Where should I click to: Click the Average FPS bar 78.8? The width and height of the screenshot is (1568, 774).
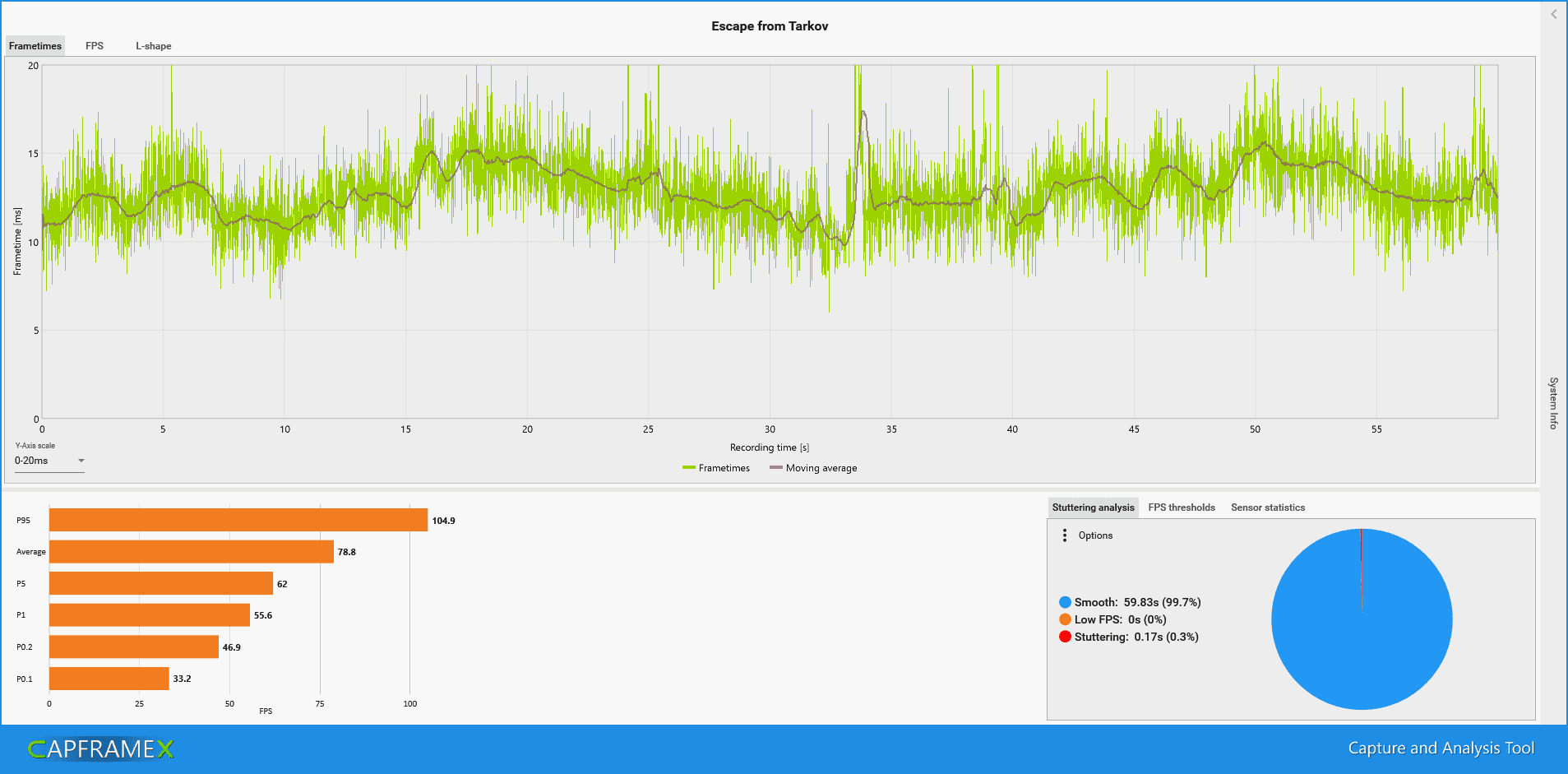coord(192,552)
